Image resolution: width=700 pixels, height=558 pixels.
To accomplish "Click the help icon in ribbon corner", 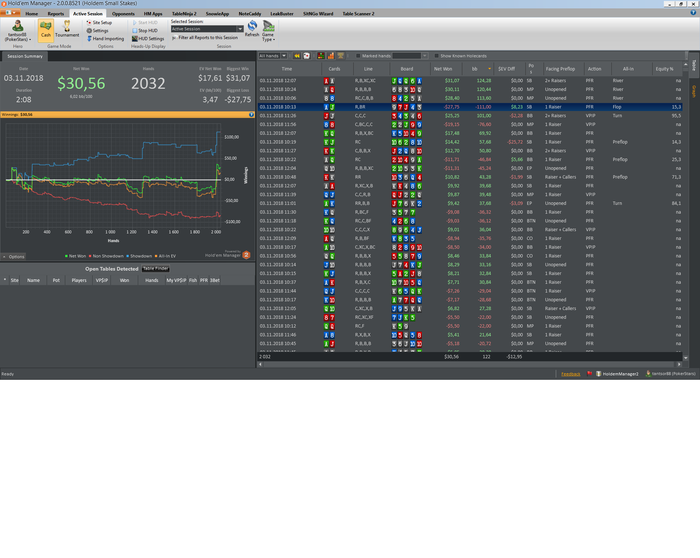I will click(693, 13).
